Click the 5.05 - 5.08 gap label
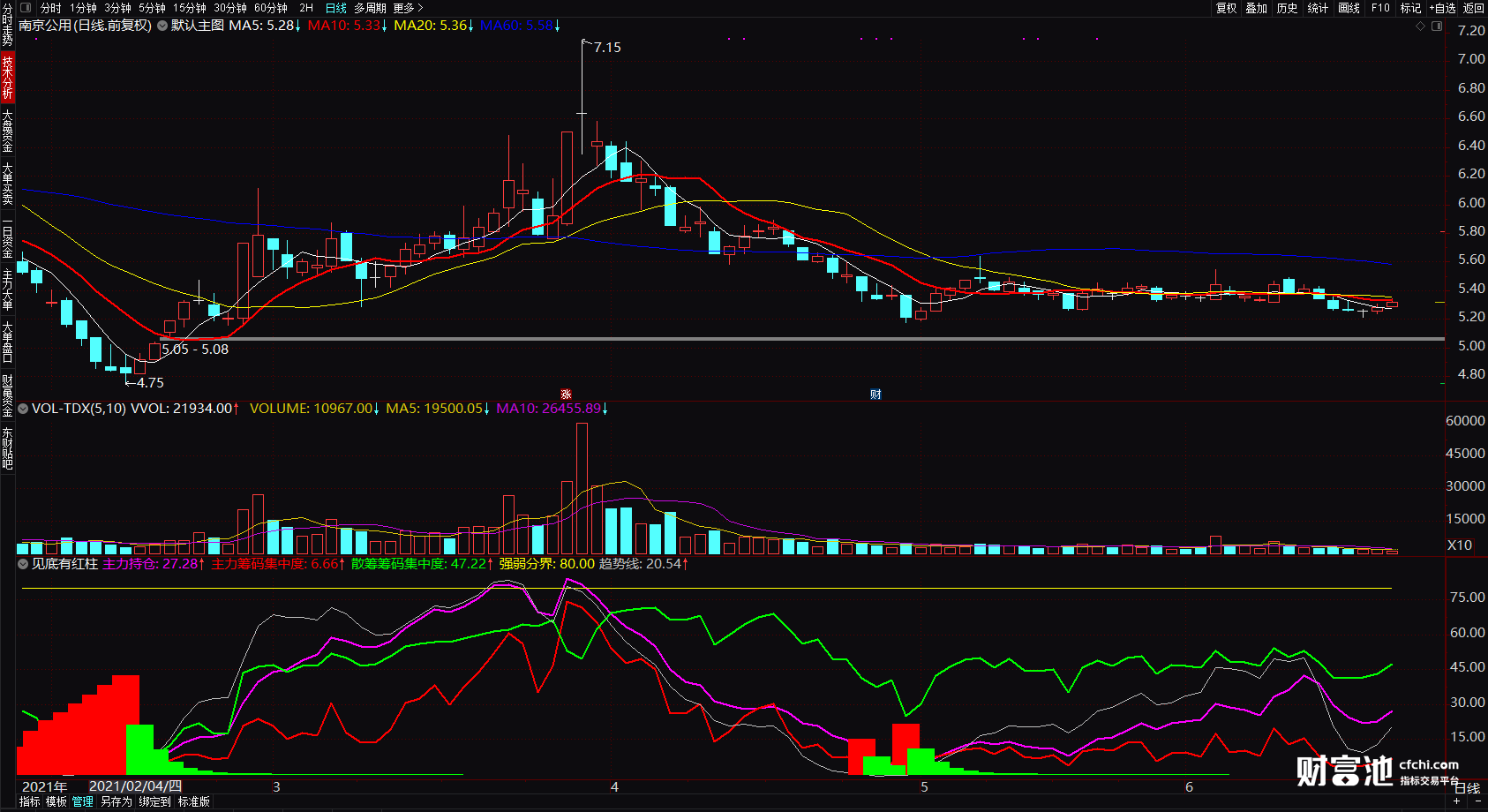 195,350
